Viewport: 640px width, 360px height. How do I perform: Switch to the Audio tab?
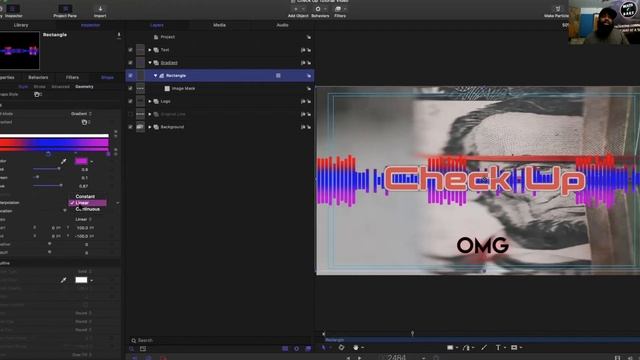(x=282, y=25)
